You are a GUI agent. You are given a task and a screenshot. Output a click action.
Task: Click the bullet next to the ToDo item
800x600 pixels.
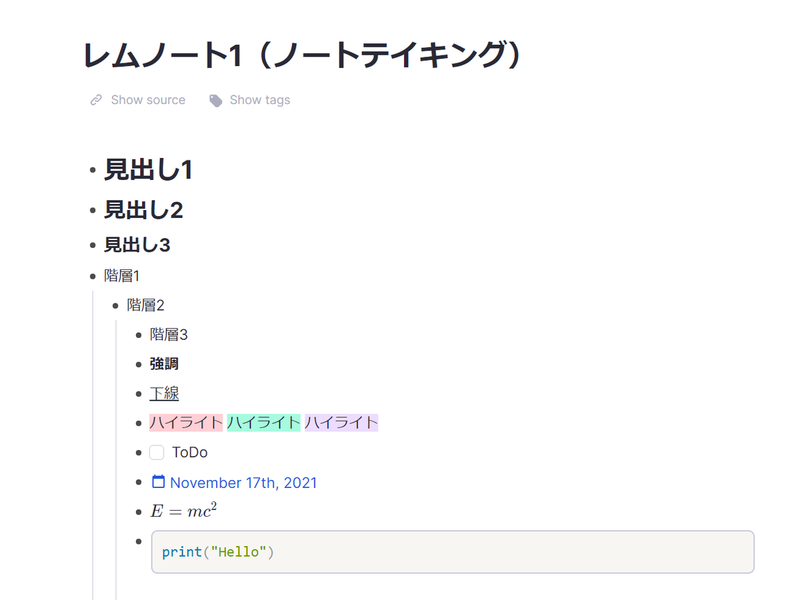140,452
